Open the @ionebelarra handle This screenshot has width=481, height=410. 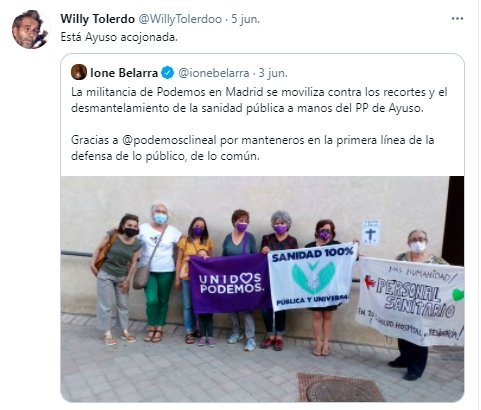[214, 73]
